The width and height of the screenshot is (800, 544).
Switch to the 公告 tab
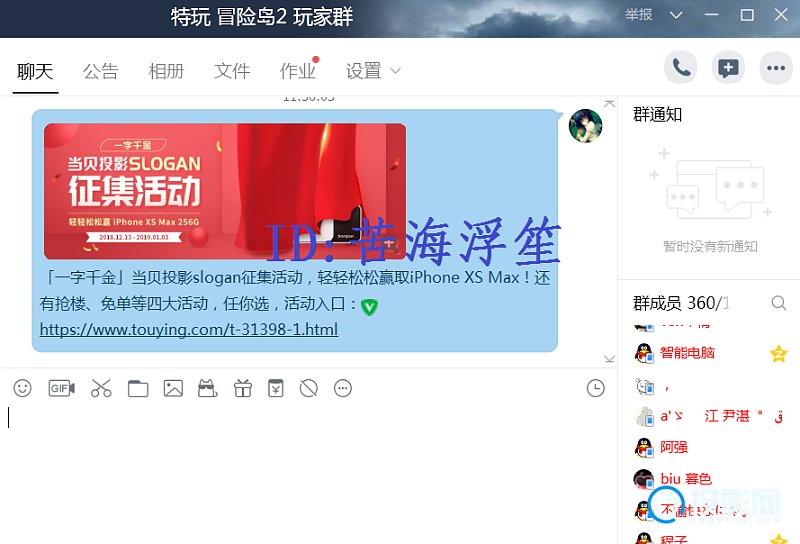pos(101,71)
